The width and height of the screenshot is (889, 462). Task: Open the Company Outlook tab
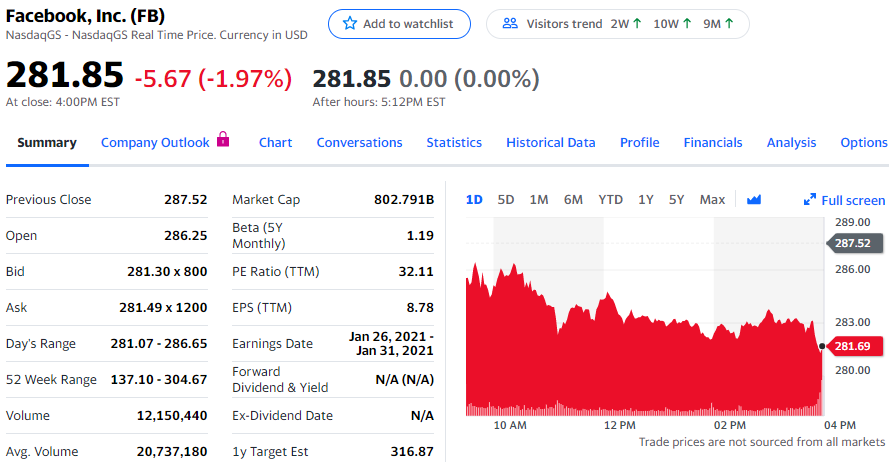[x=155, y=142]
